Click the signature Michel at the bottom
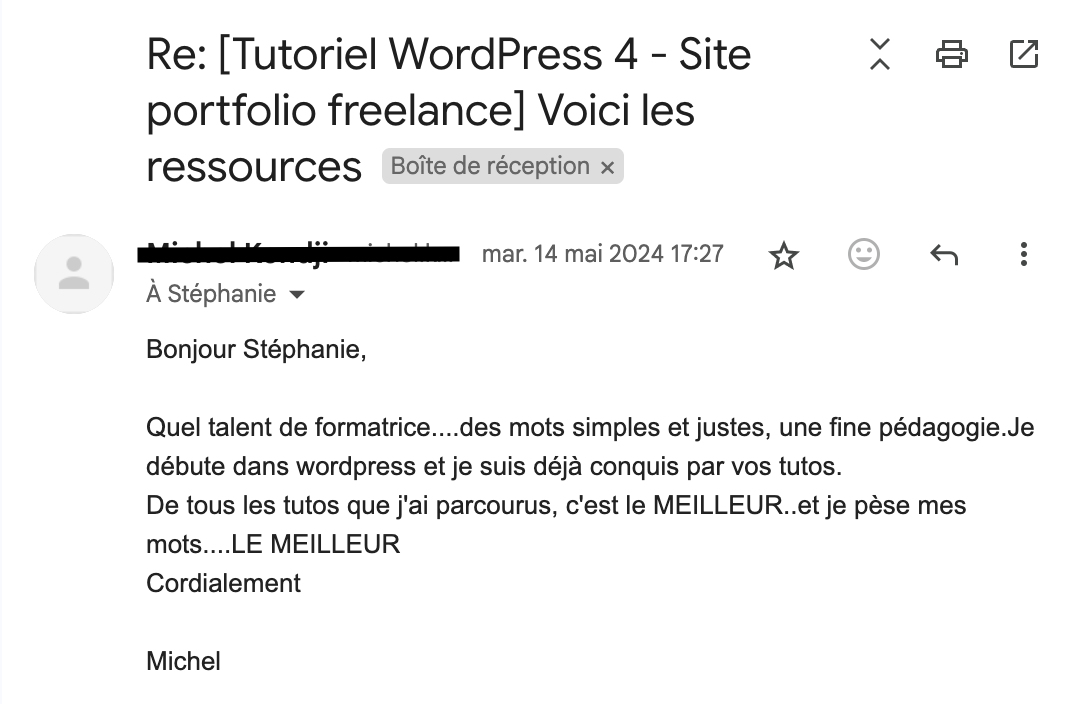 [x=183, y=661]
